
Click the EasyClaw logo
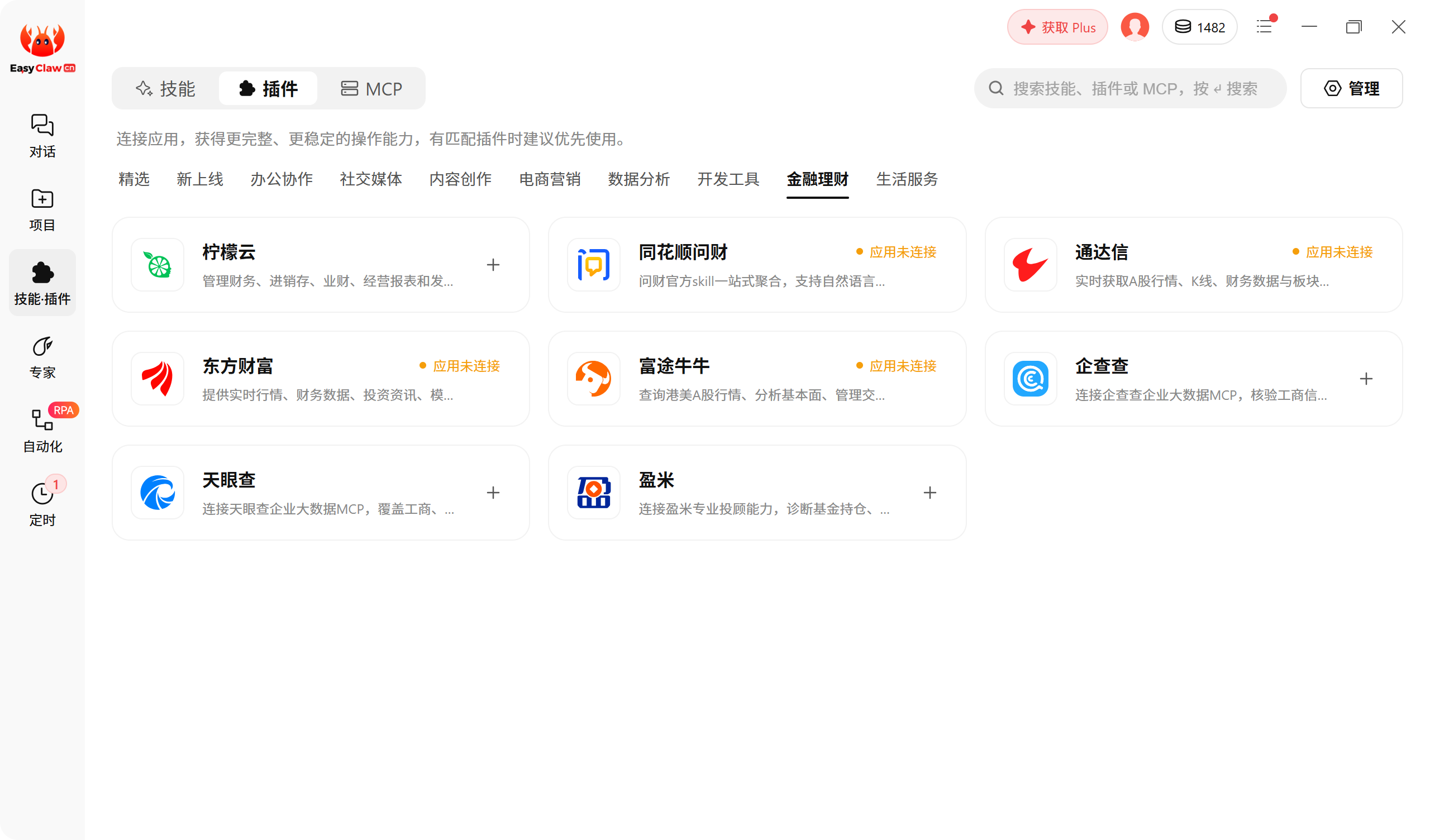tap(42, 49)
